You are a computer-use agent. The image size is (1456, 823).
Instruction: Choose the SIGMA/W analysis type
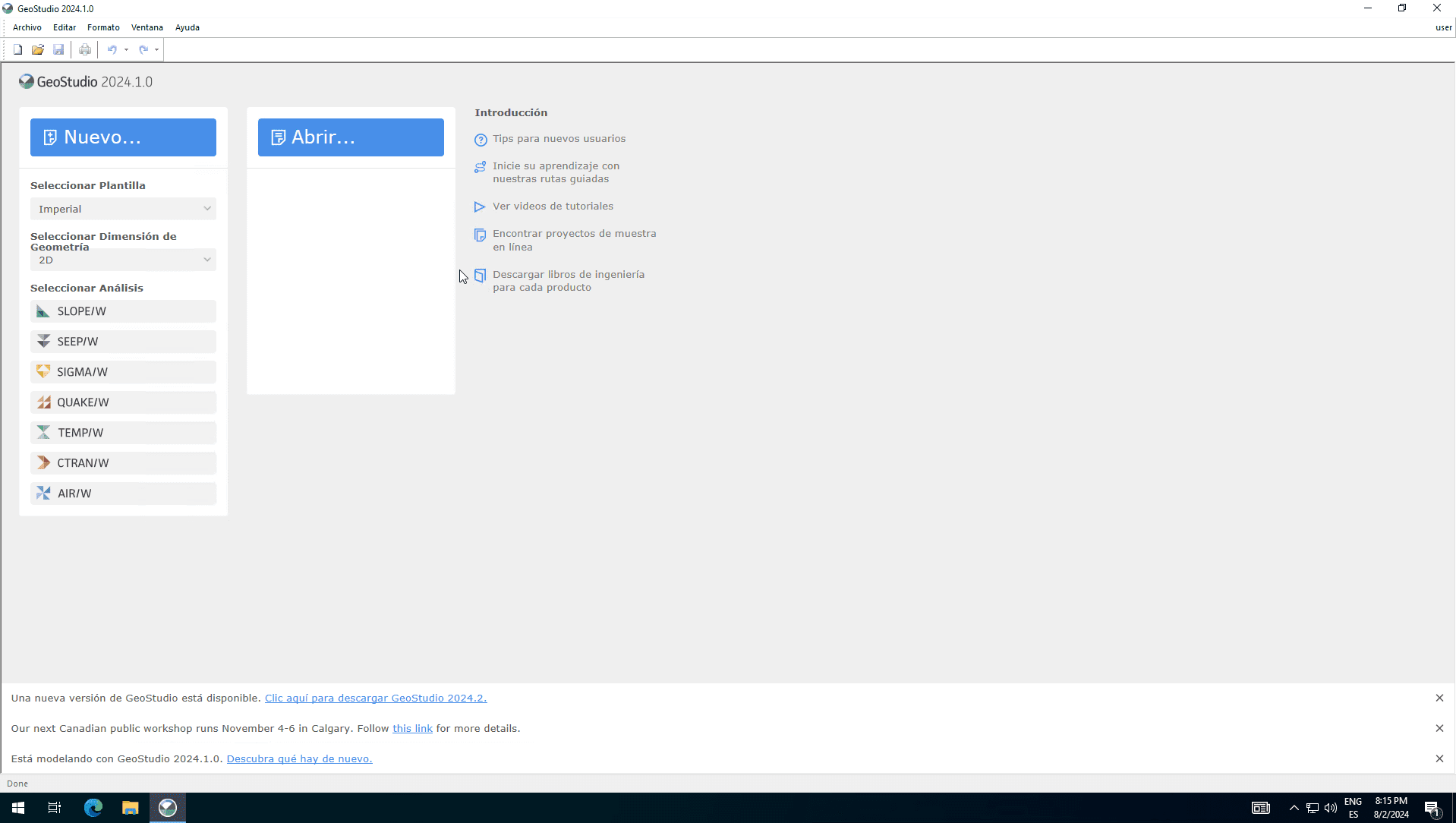coord(123,372)
